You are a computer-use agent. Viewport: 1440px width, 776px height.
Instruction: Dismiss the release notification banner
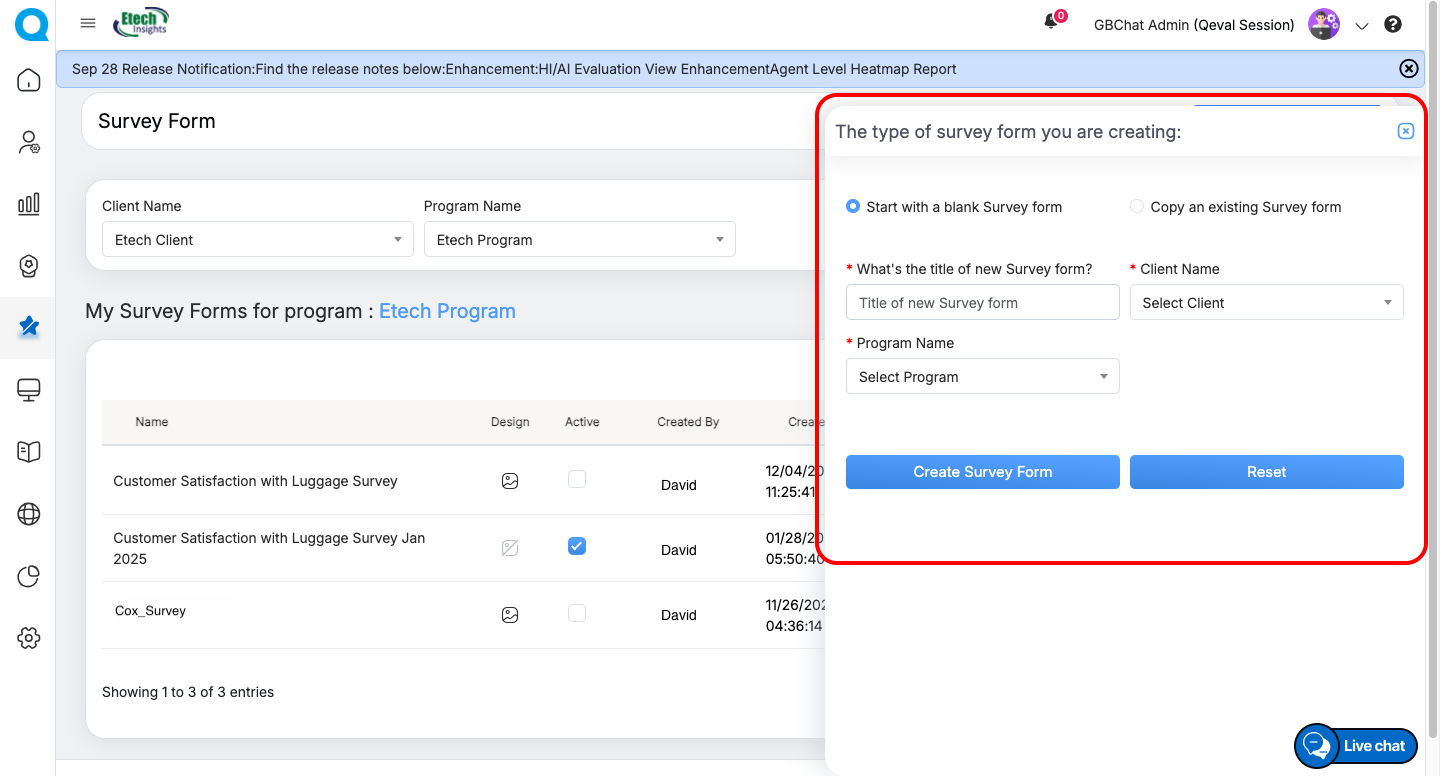(x=1408, y=68)
